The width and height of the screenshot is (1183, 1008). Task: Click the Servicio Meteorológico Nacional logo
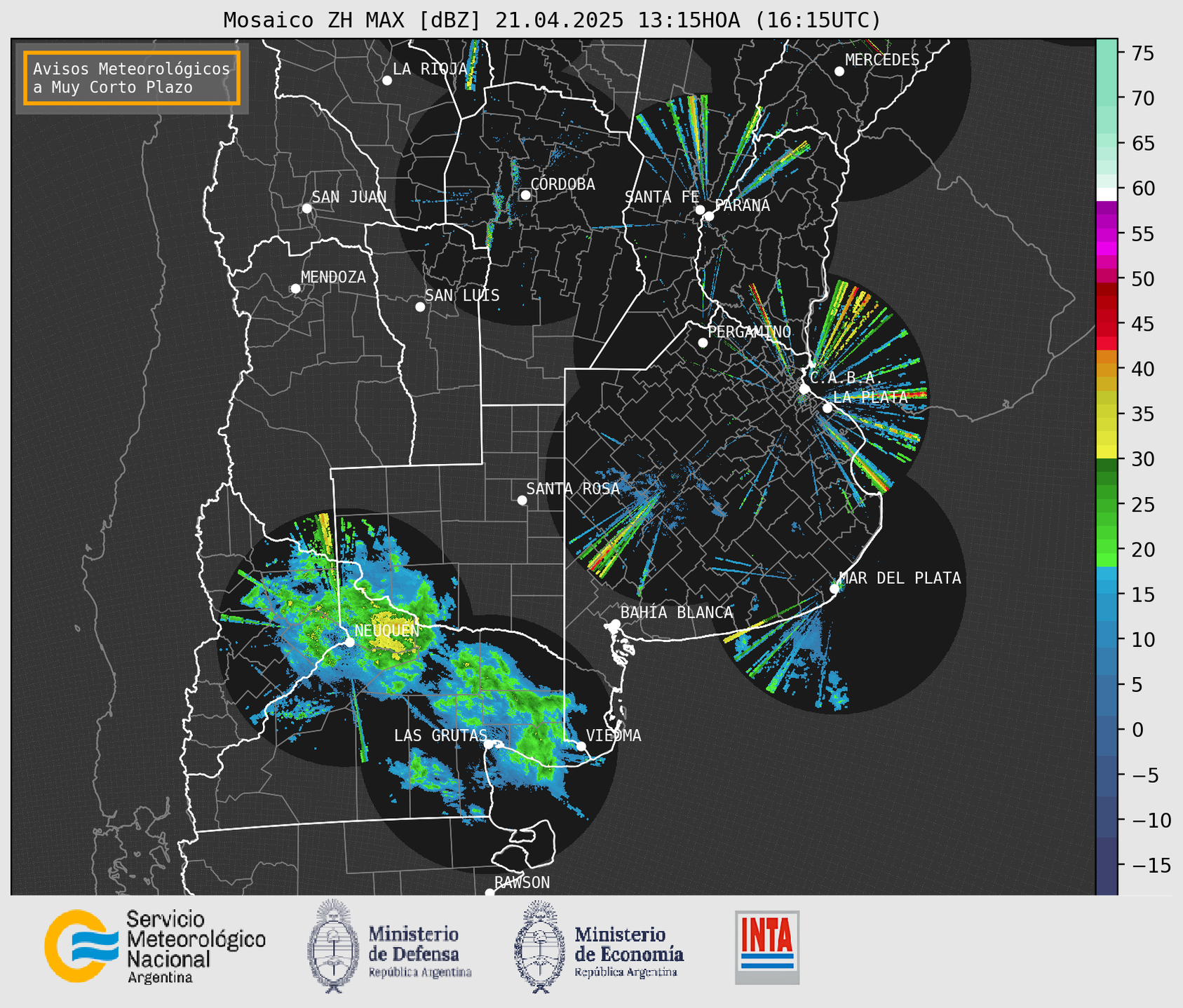point(81,946)
